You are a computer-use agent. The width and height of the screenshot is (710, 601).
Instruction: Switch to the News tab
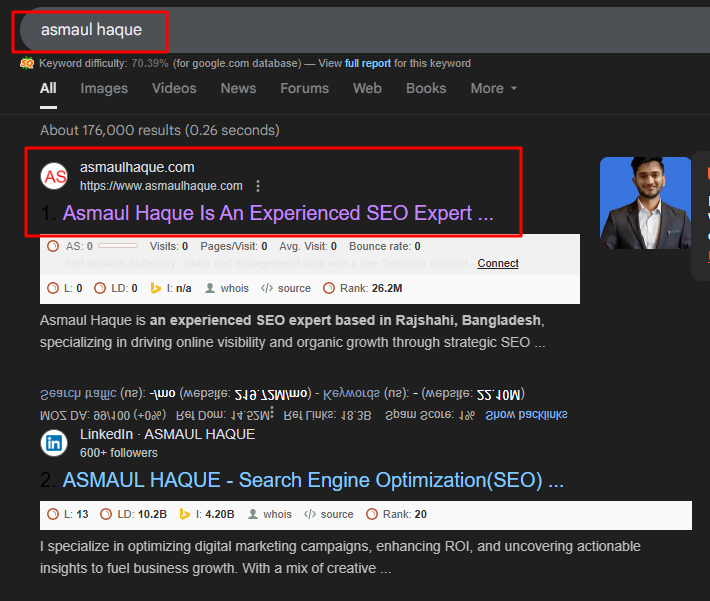click(239, 88)
